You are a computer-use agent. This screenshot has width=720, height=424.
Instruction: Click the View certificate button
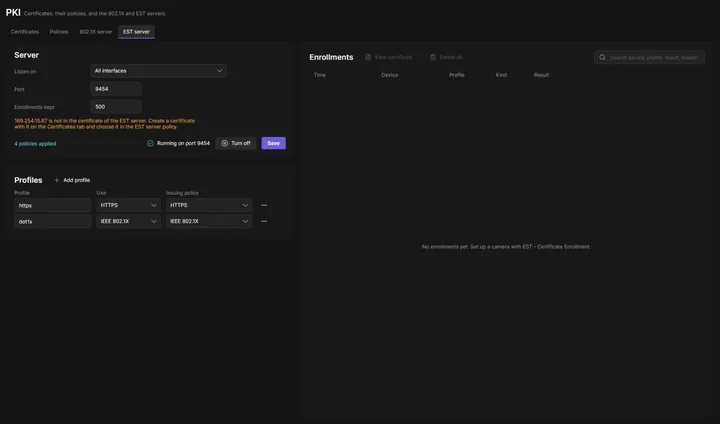pos(389,57)
